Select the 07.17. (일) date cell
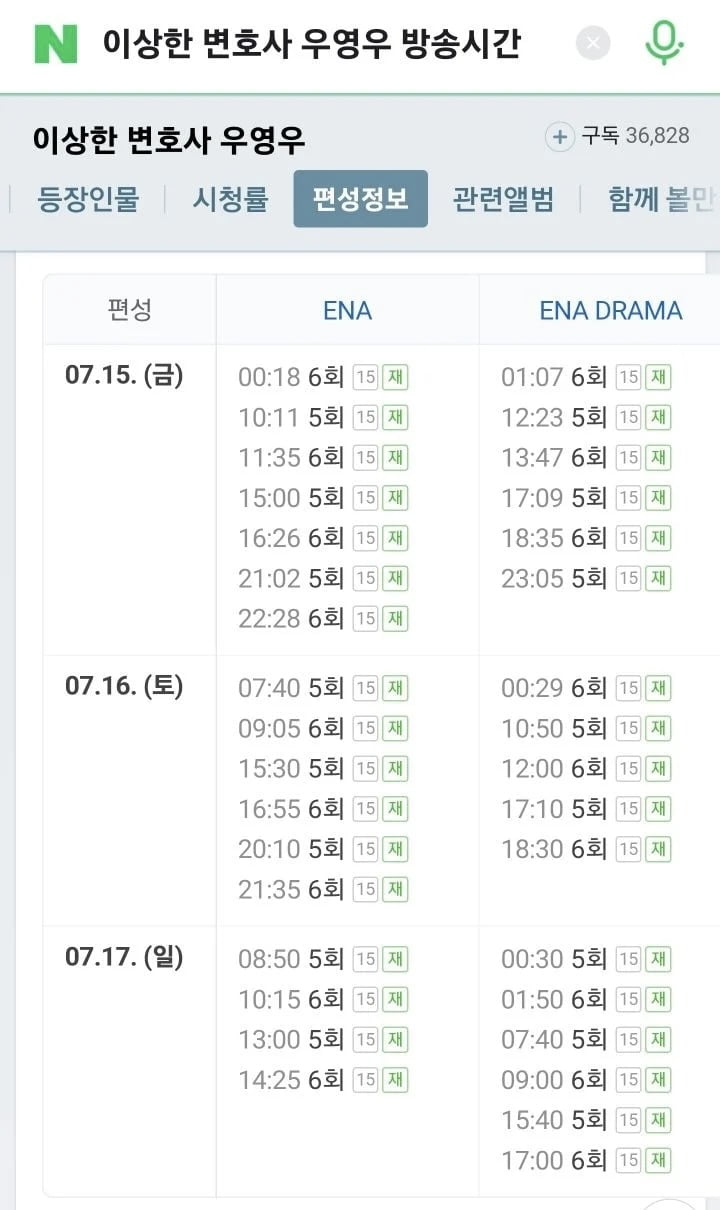The width and height of the screenshot is (720, 1210). pyautogui.click(x=124, y=957)
